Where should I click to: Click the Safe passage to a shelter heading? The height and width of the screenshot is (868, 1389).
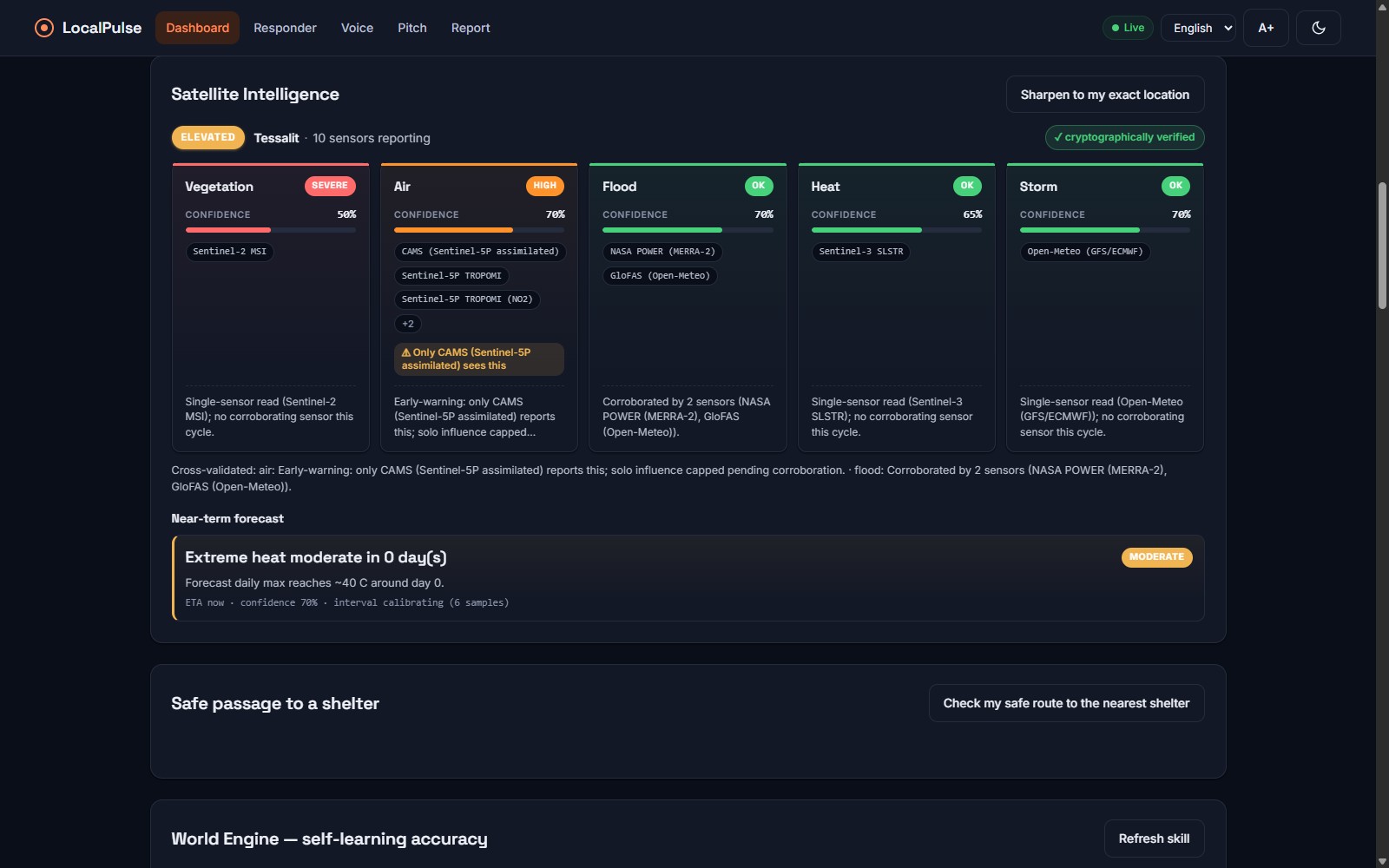(x=275, y=704)
